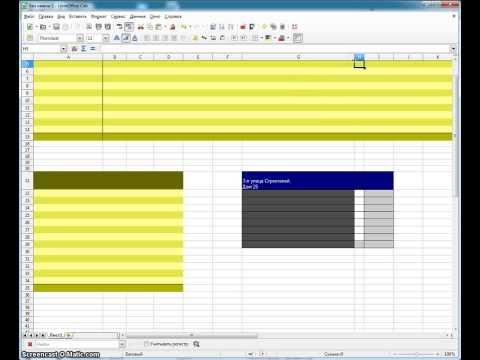Apply bold formatting
480x360 pixels.
coord(116,38)
